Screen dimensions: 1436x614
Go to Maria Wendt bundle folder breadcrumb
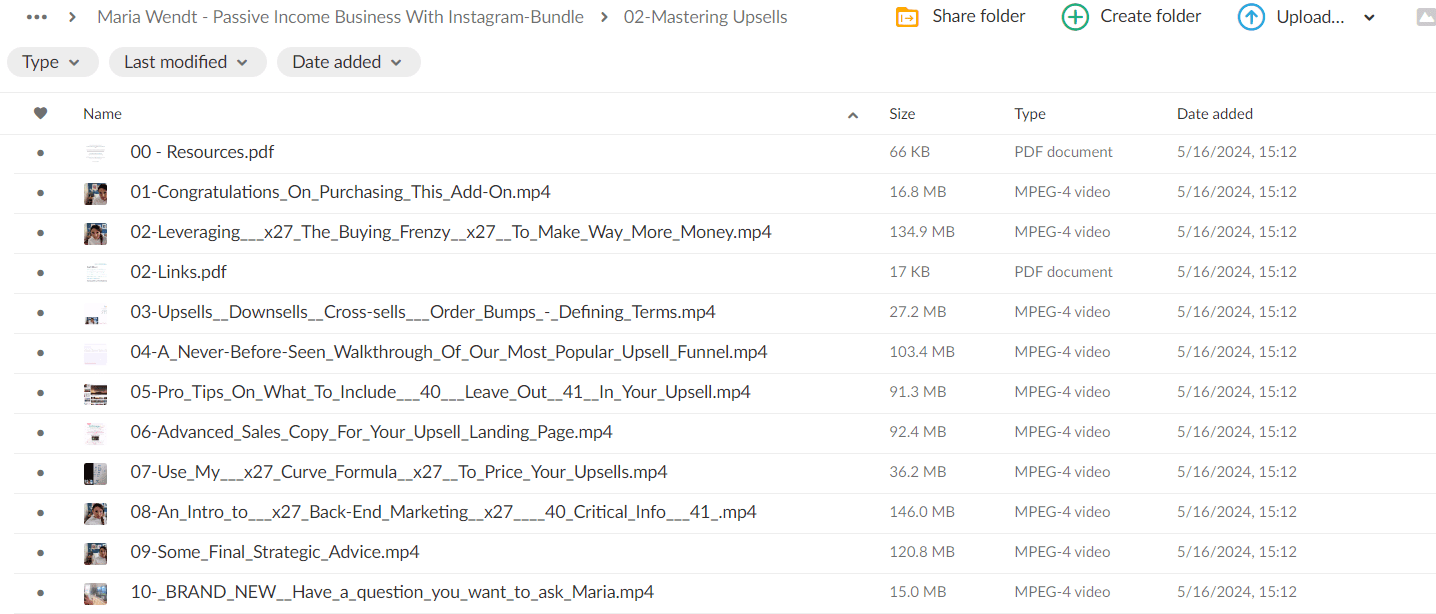(340, 17)
